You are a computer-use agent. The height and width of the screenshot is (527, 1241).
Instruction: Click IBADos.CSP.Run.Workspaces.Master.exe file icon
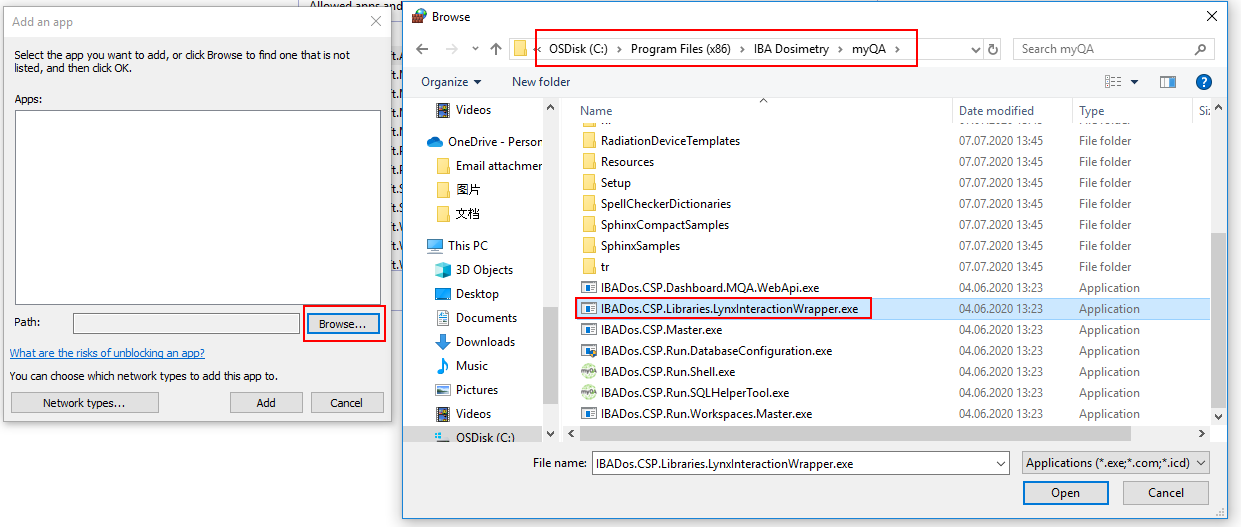pyautogui.click(x=589, y=414)
